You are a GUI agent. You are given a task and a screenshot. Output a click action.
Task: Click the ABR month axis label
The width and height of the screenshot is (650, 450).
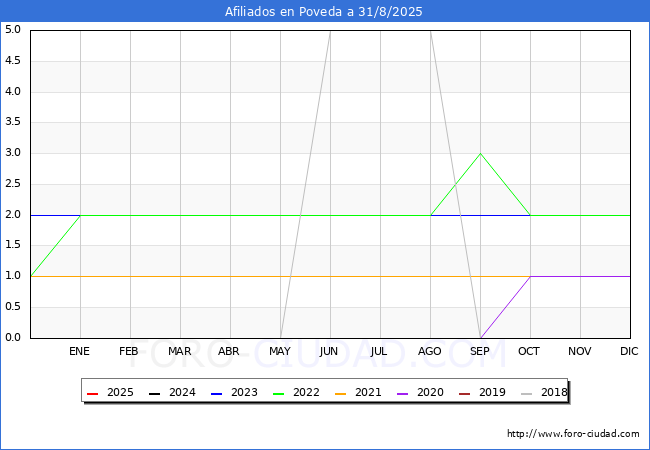(x=230, y=351)
